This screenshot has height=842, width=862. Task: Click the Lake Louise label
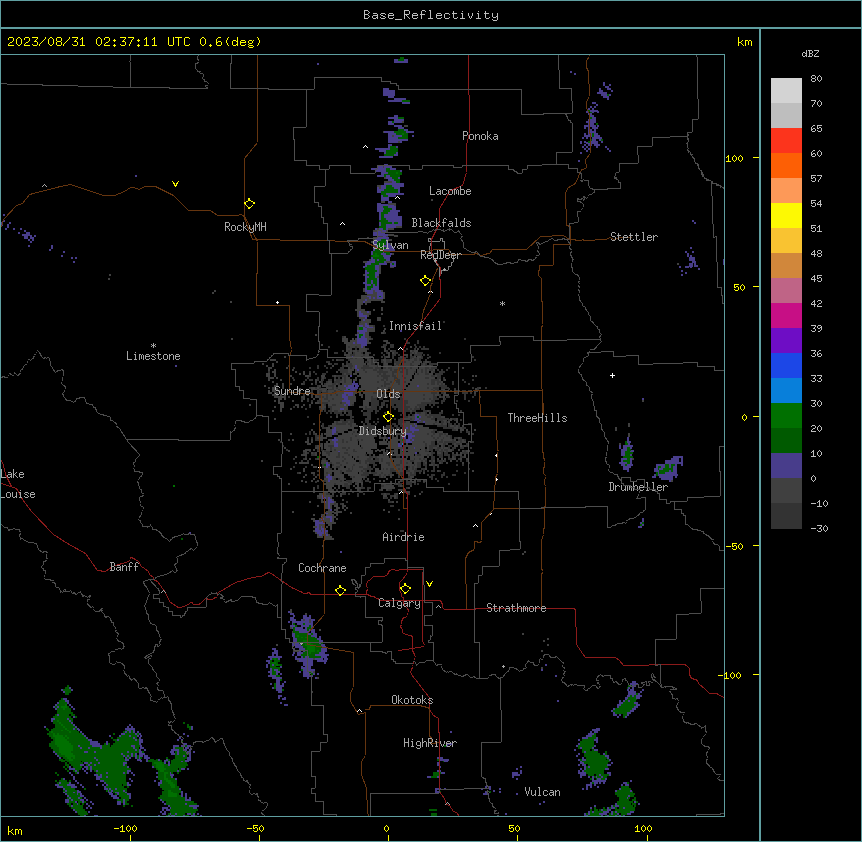pyautogui.click(x=18, y=484)
